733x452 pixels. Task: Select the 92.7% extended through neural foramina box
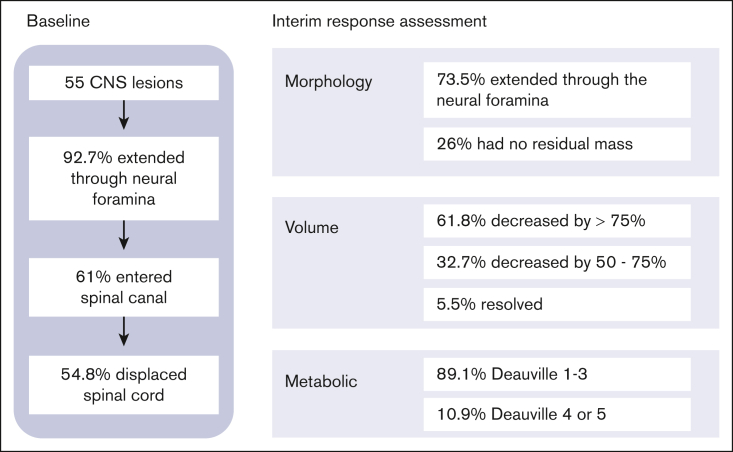(x=123, y=178)
